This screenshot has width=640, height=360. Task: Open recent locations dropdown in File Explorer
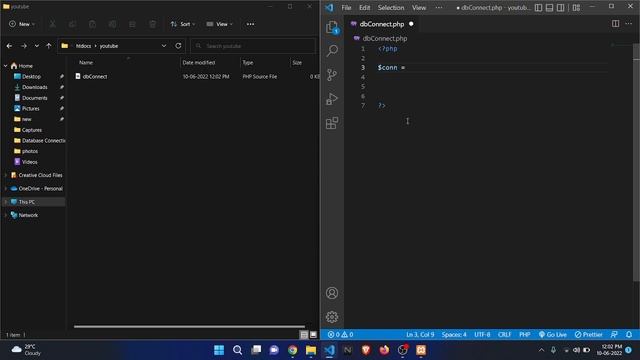(36, 46)
